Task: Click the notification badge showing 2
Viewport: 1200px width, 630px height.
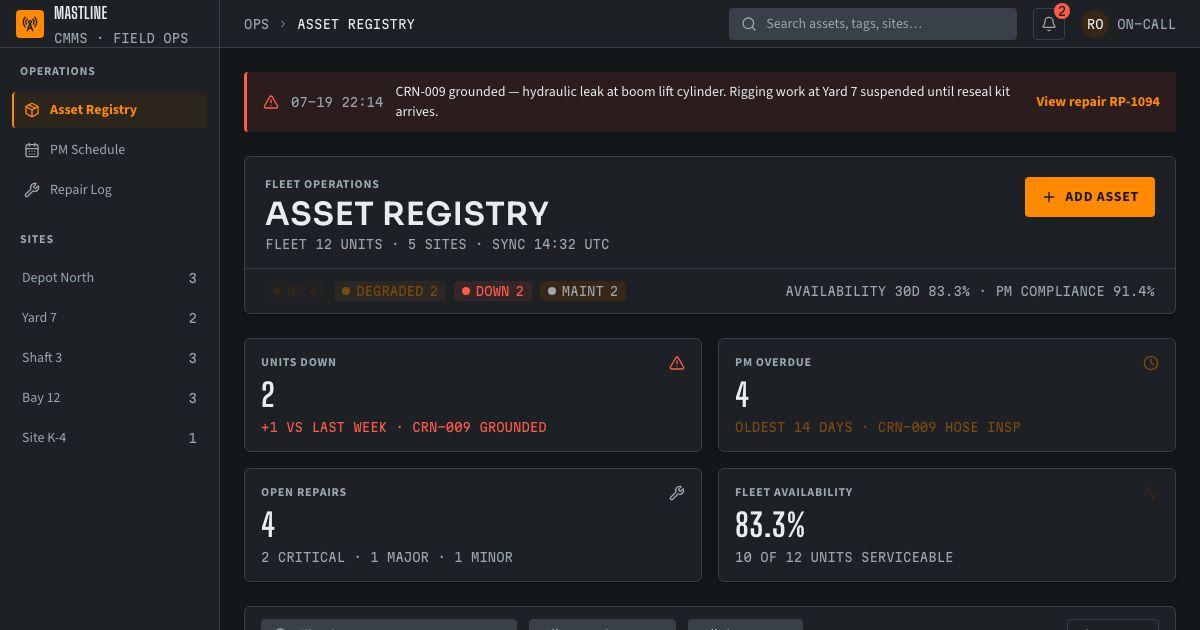Action: (x=1062, y=11)
